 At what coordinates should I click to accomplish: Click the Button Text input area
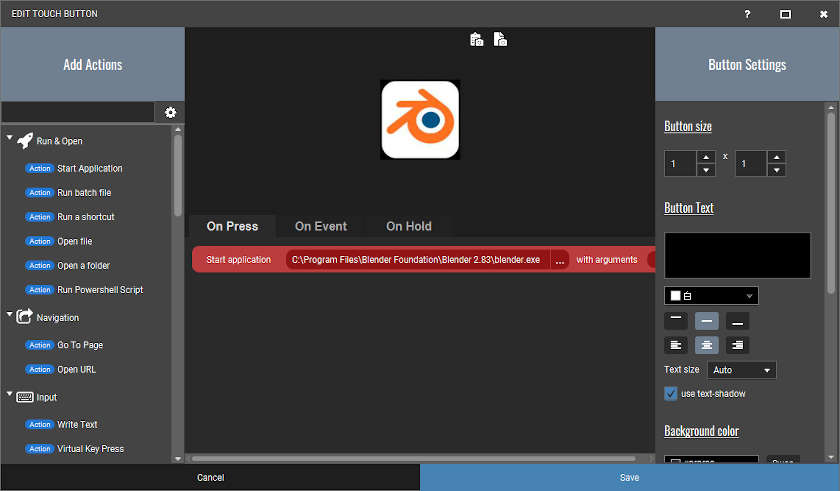tap(737, 255)
